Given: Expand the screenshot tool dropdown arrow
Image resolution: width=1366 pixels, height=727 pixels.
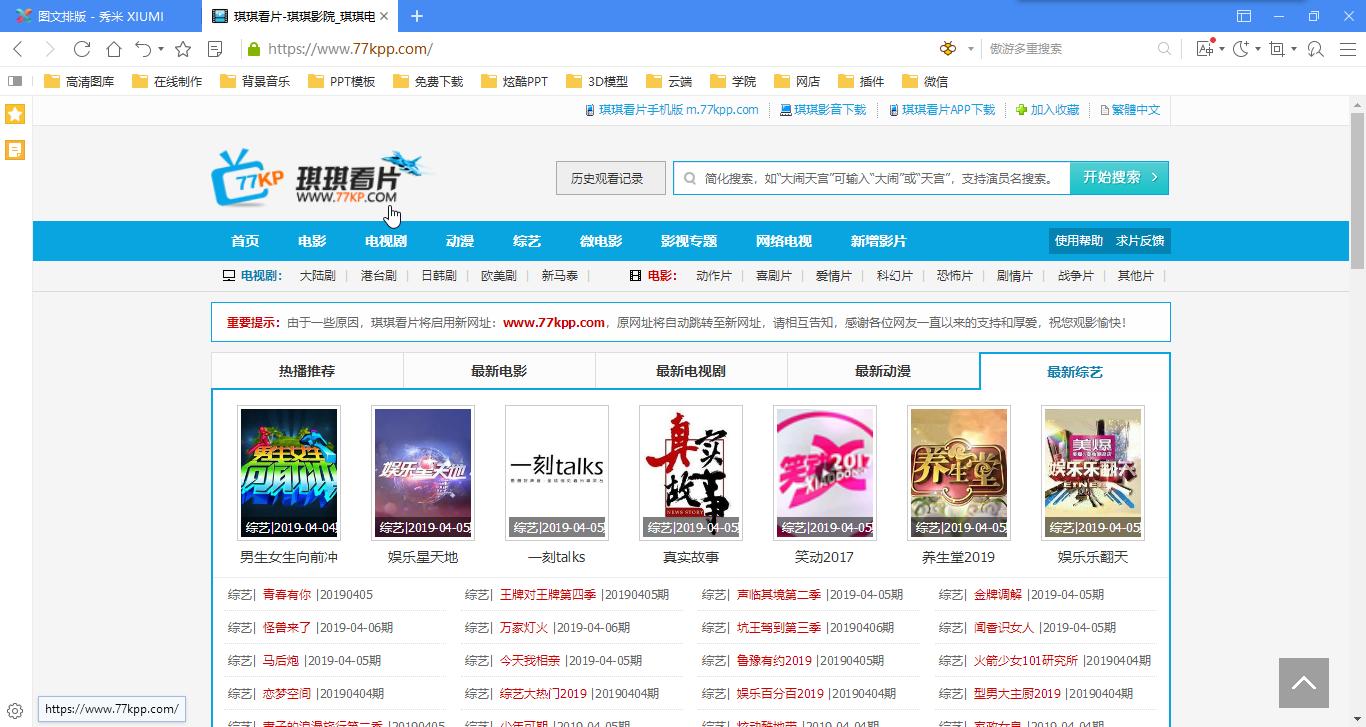Looking at the screenshot, I should tap(1293, 48).
